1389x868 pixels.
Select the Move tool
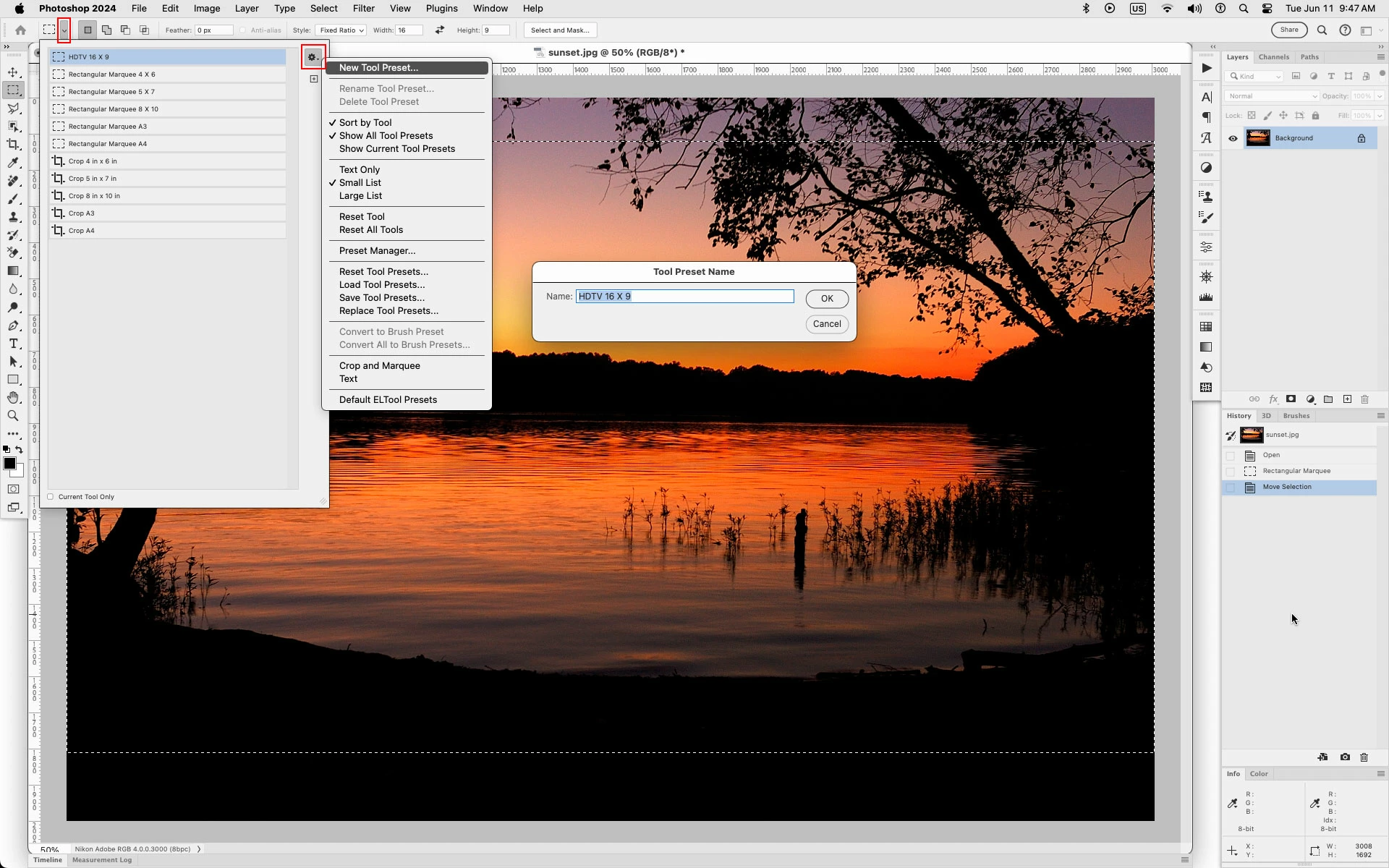pos(13,72)
